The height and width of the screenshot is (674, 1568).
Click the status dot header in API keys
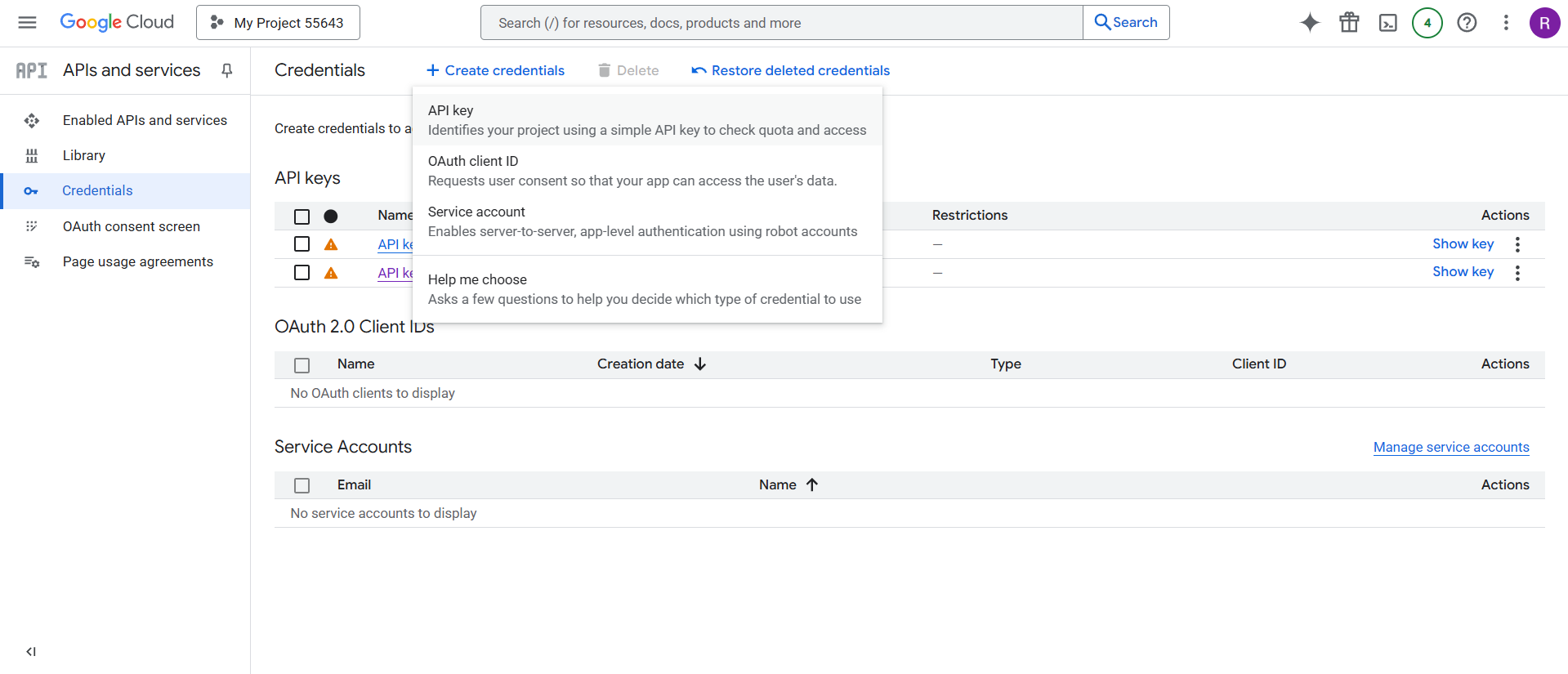331,216
